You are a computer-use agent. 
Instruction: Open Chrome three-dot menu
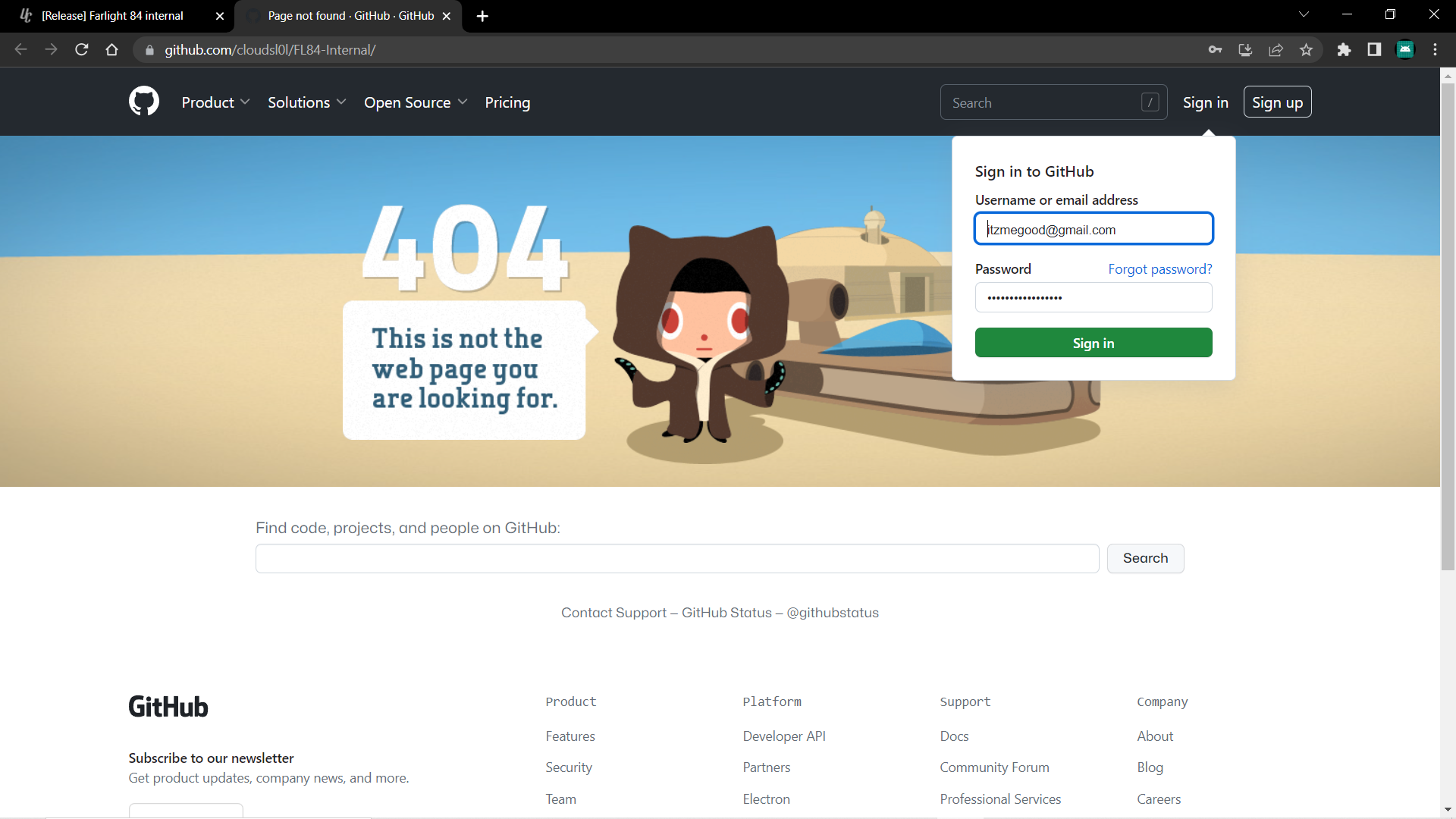1435,50
